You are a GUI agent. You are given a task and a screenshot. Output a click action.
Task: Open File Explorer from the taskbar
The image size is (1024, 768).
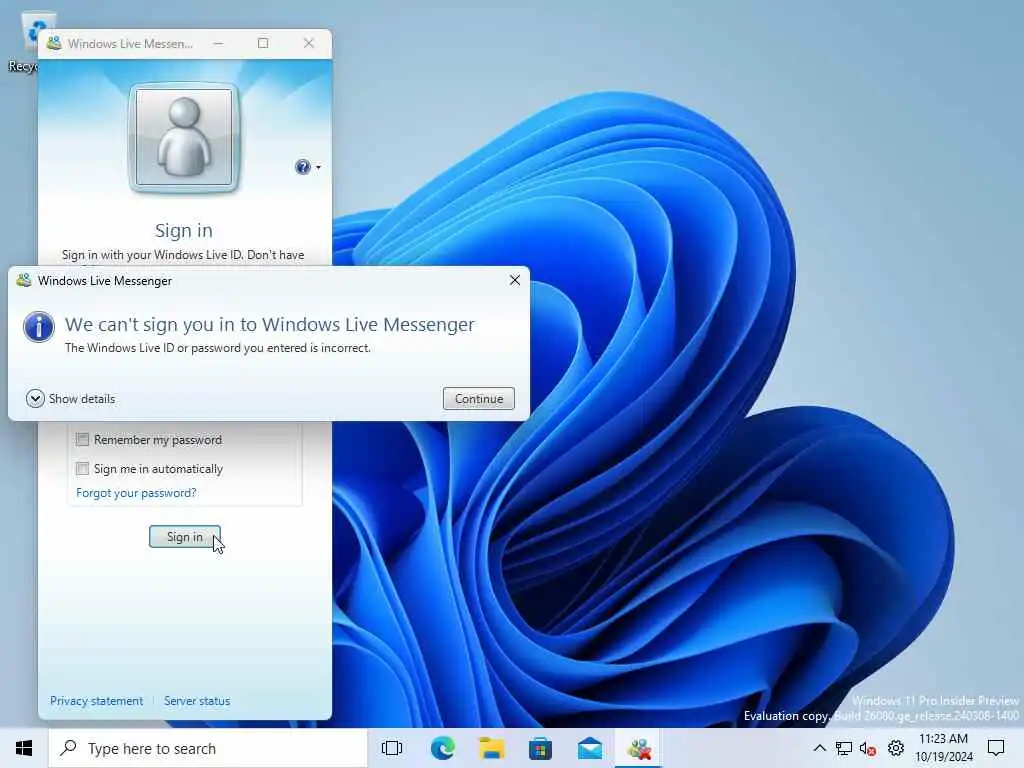coord(491,748)
